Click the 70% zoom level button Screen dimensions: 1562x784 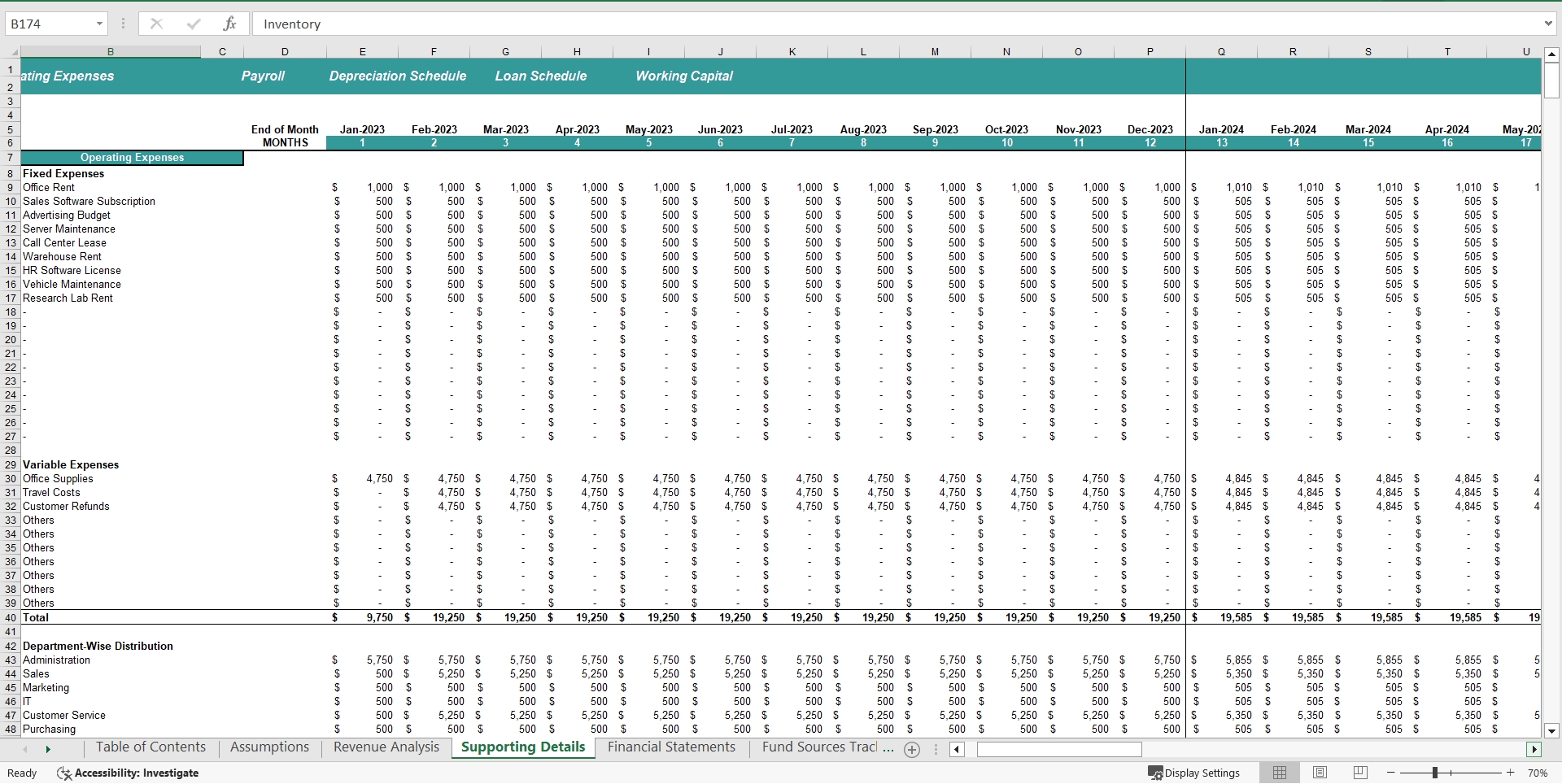[1536, 773]
